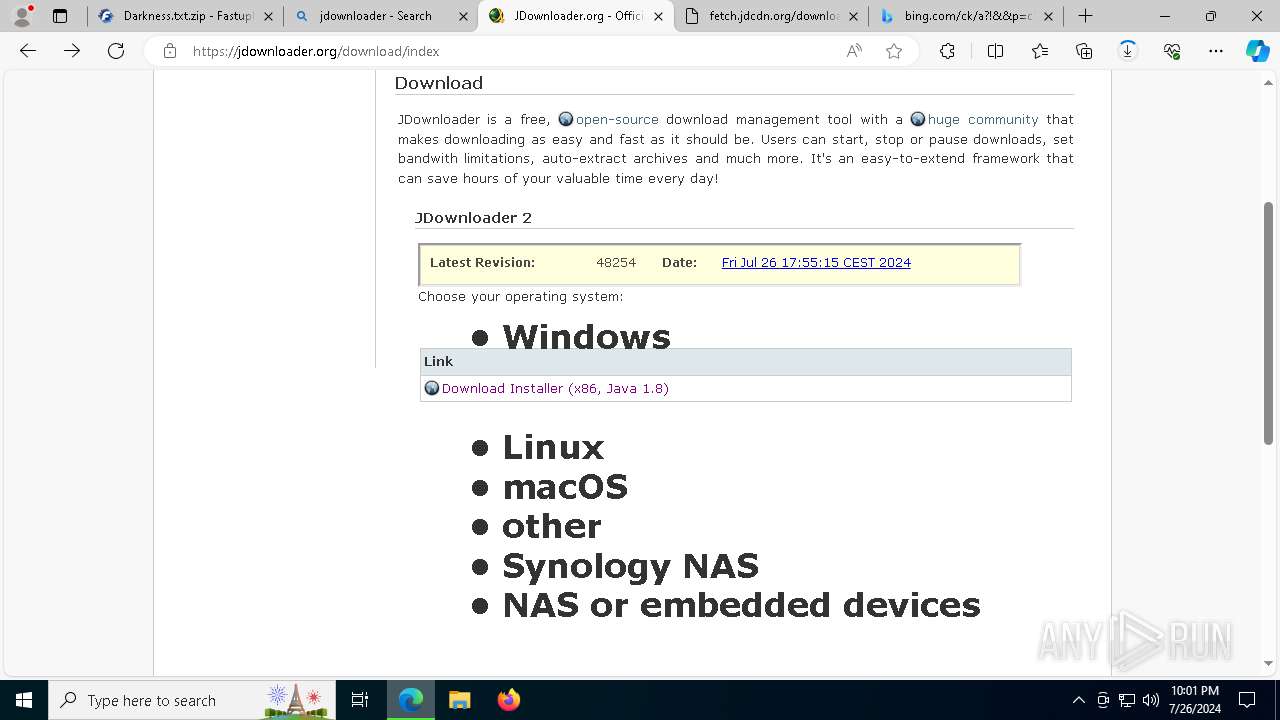
Task: Open Settings and more menu
Action: tap(1216, 51)
